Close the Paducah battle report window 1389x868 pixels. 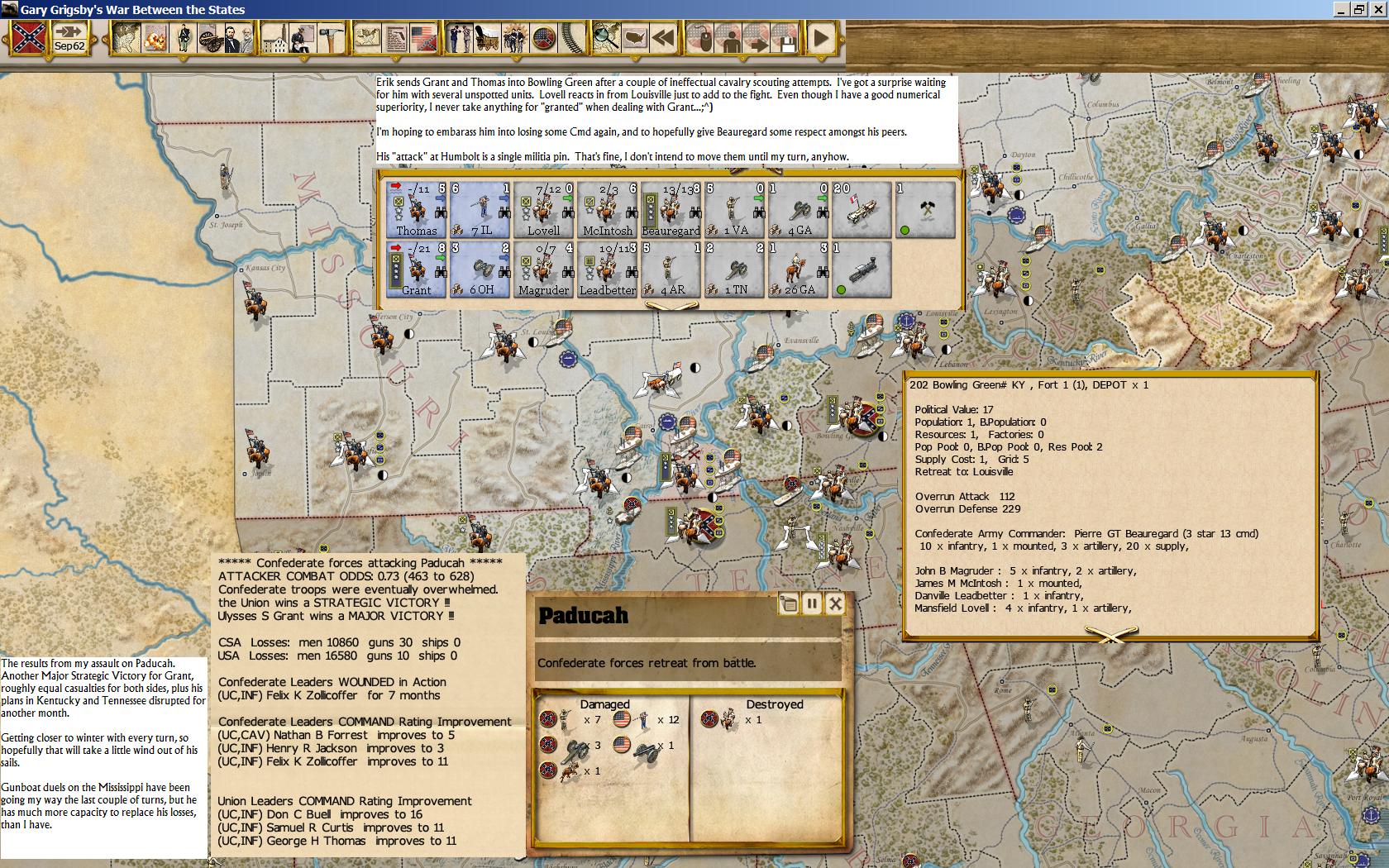coord(835,603)
